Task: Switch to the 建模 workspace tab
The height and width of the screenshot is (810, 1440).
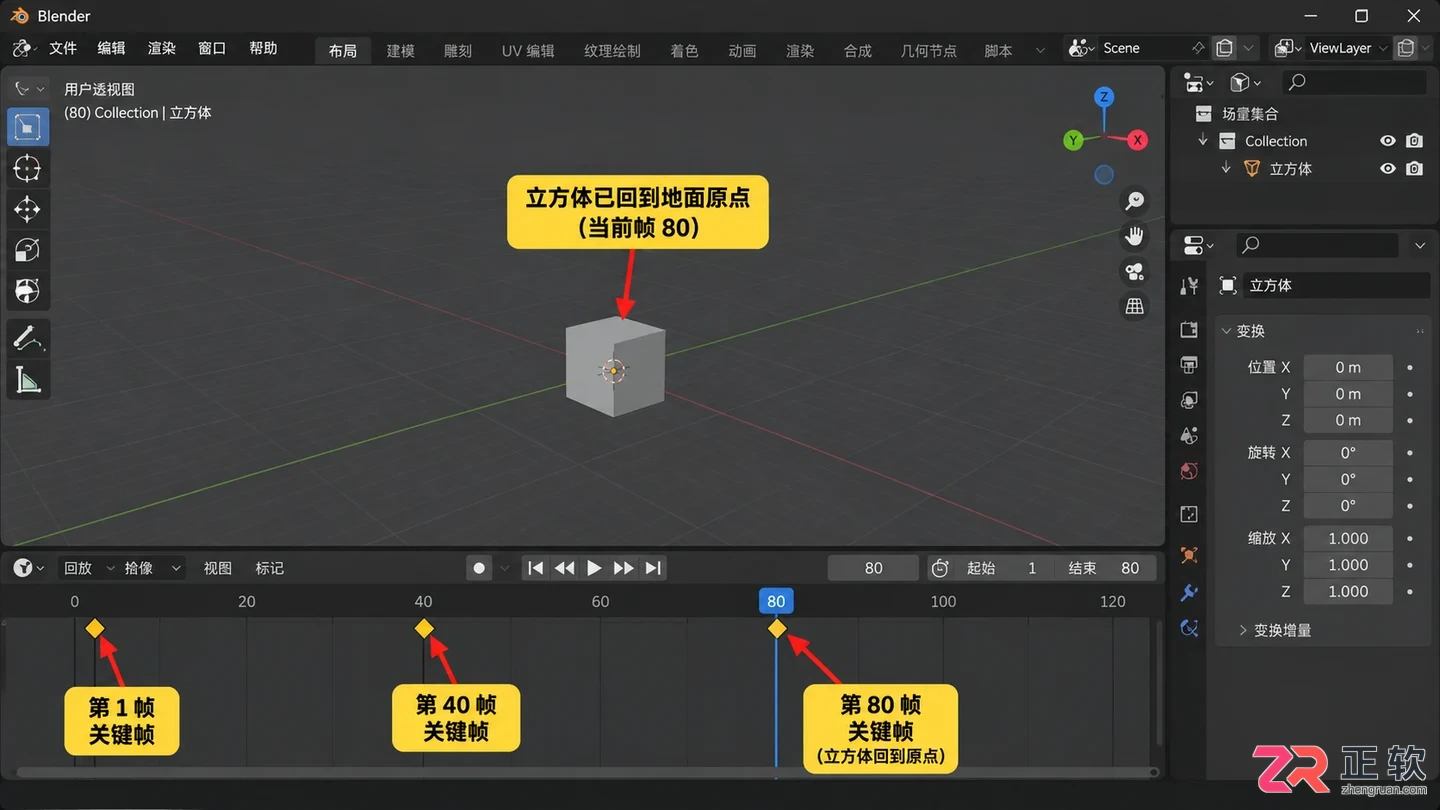Action: point(400,51)
